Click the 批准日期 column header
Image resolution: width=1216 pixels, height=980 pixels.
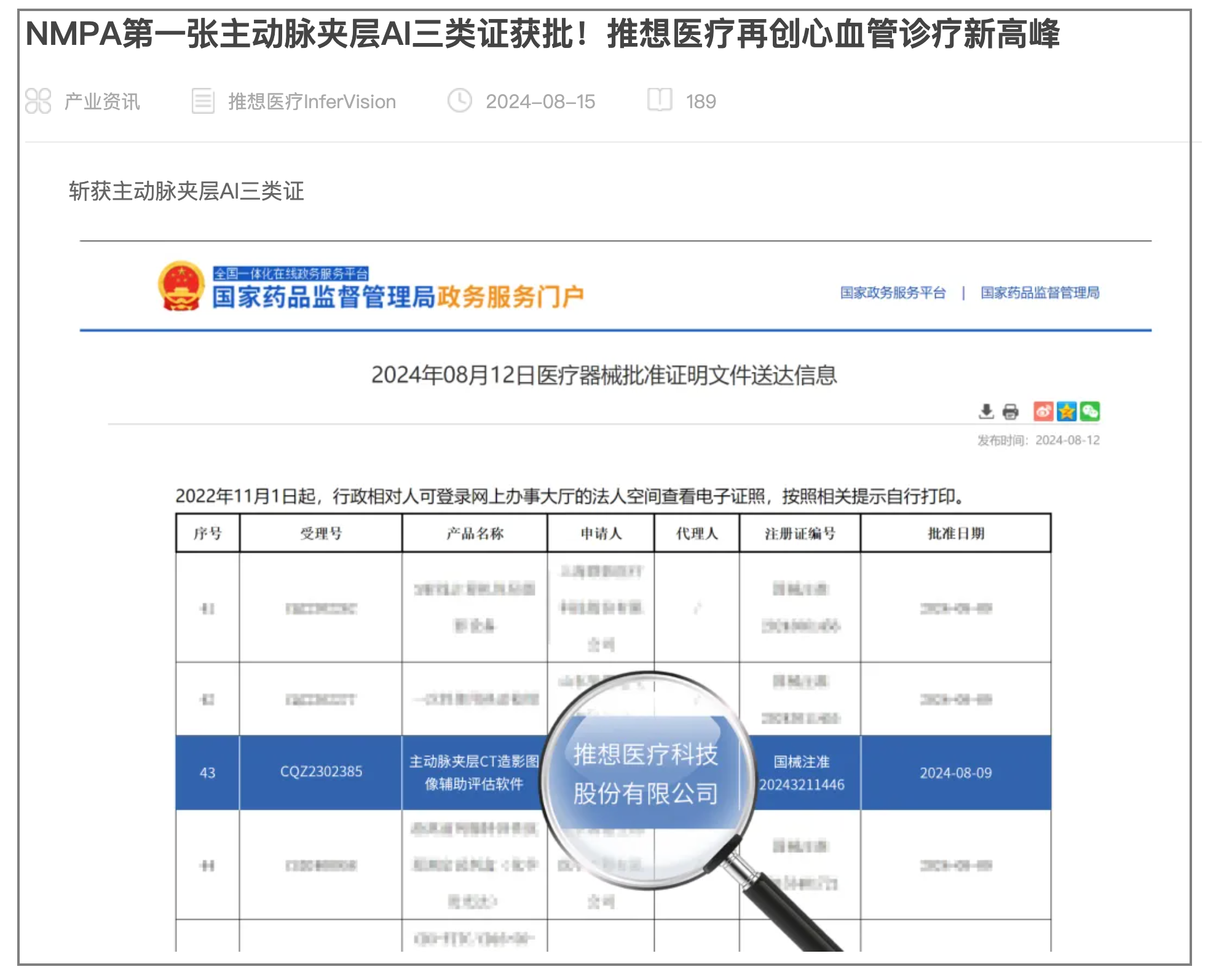pyautogui.click(x=956, y=534)
